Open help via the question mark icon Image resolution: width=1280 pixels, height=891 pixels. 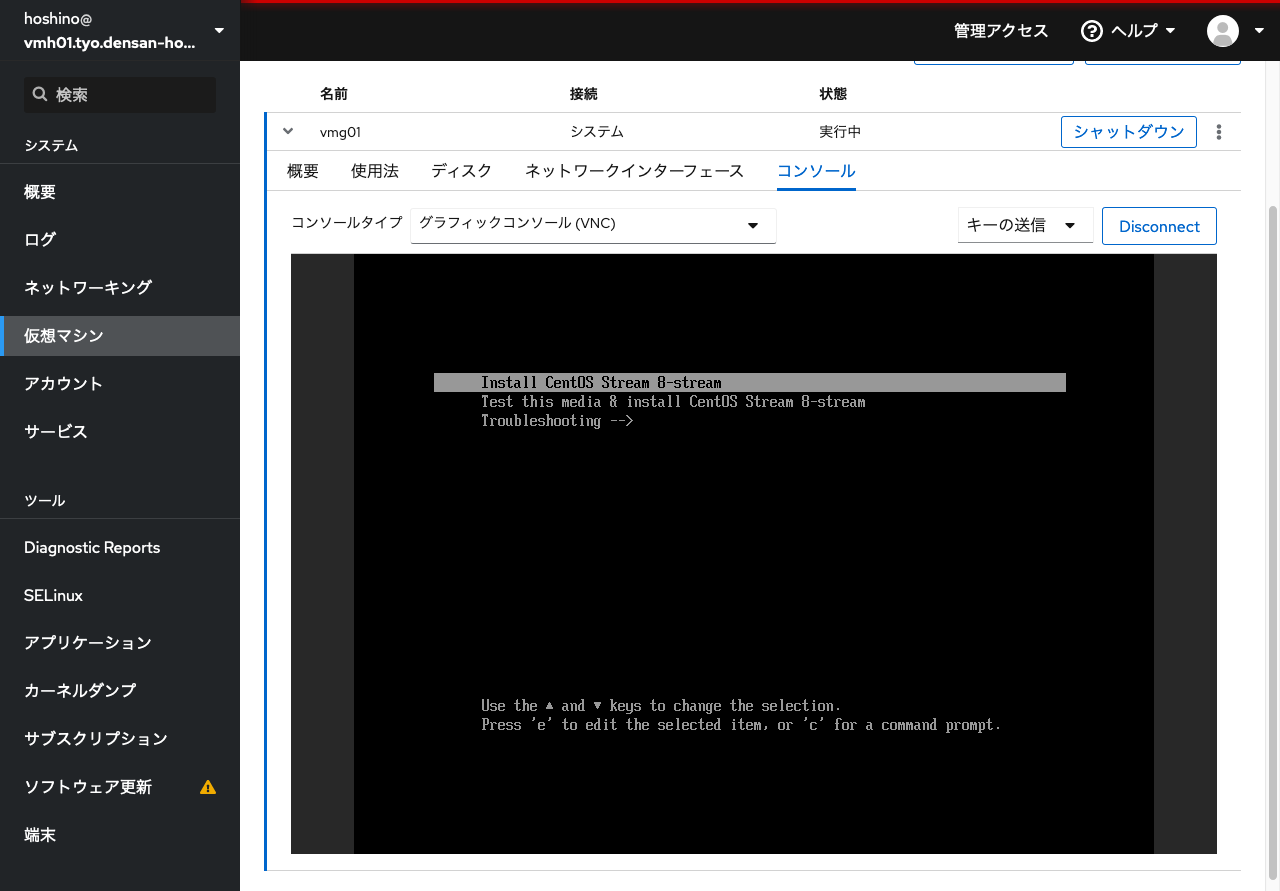[x=1092, y=31]
